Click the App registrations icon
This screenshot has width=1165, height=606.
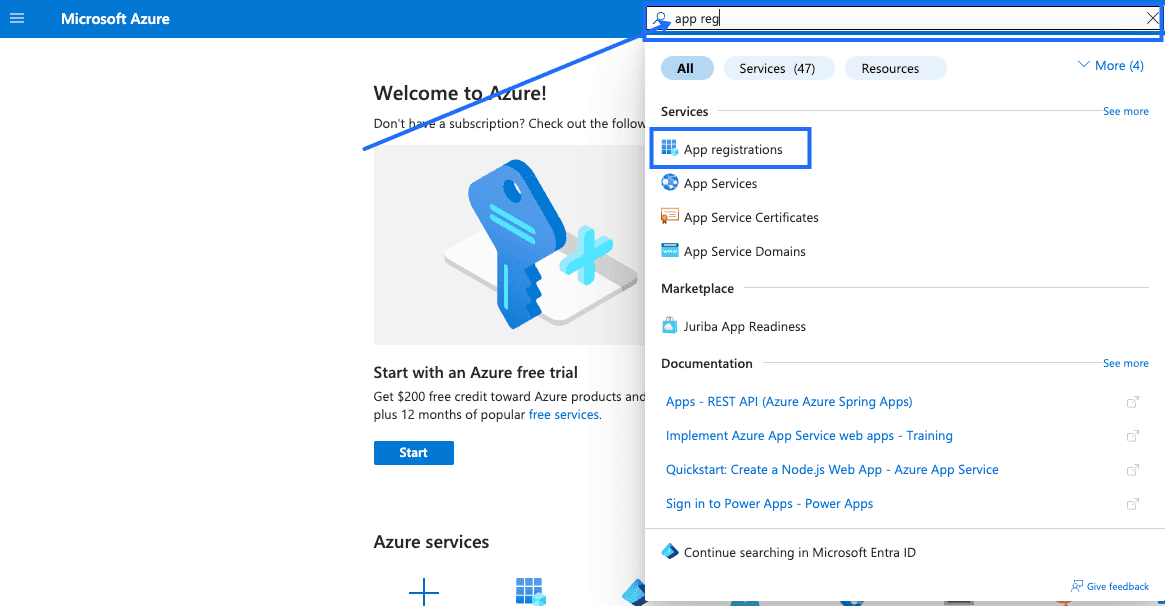(670, 149)
